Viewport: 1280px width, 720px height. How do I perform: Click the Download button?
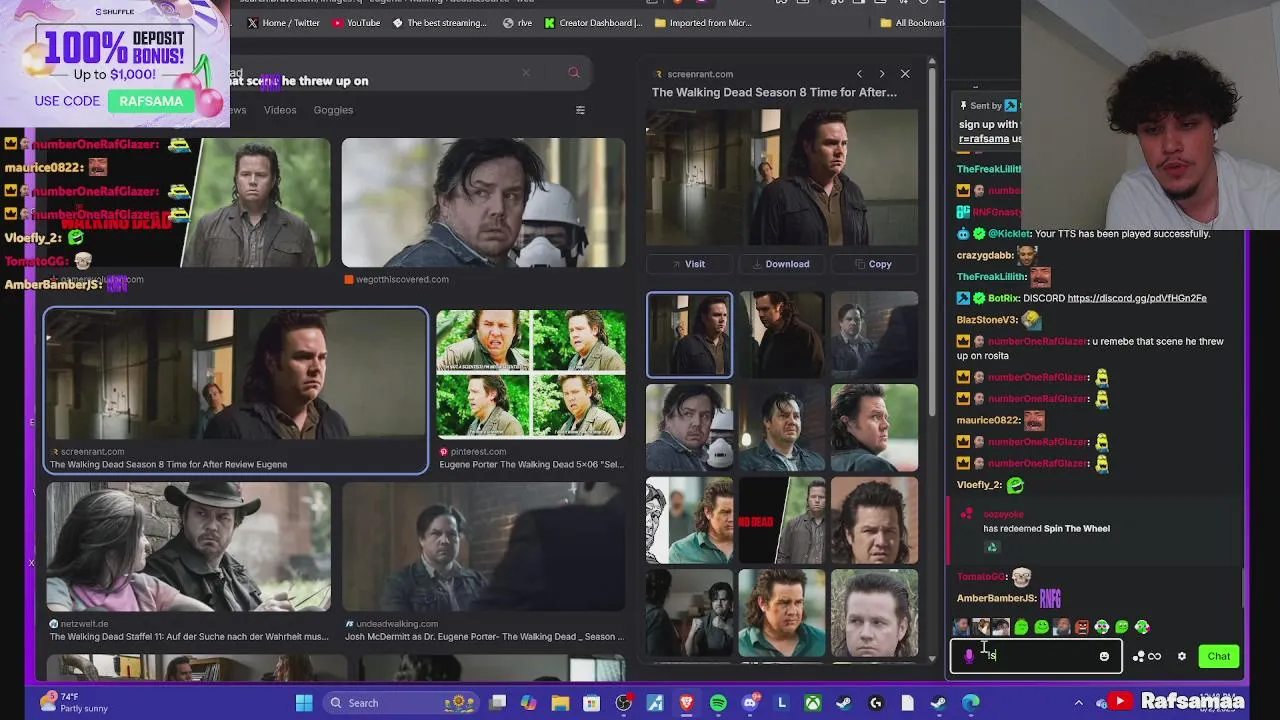[x=781, y=264]
